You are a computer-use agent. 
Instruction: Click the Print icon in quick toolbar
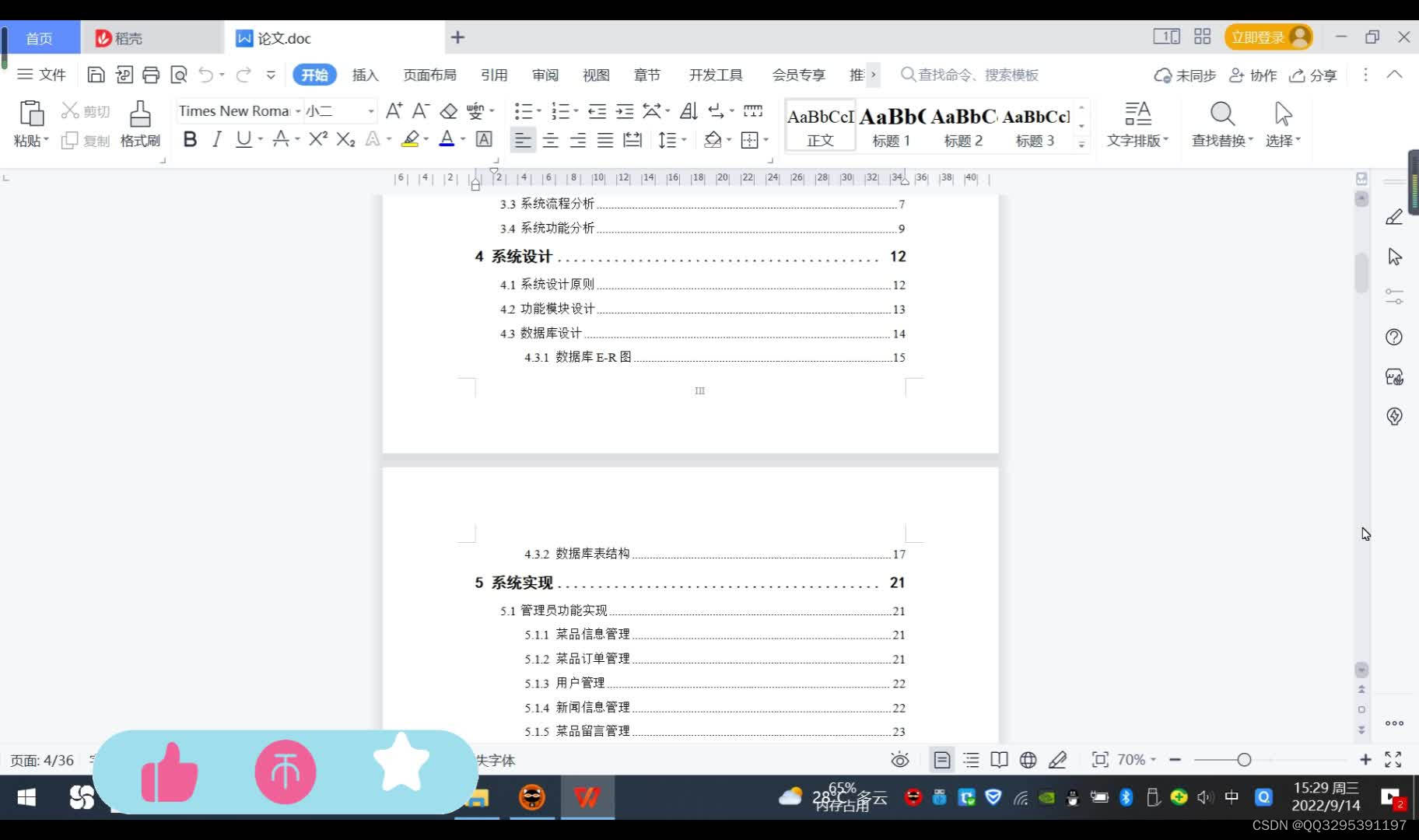coord(151,75)
